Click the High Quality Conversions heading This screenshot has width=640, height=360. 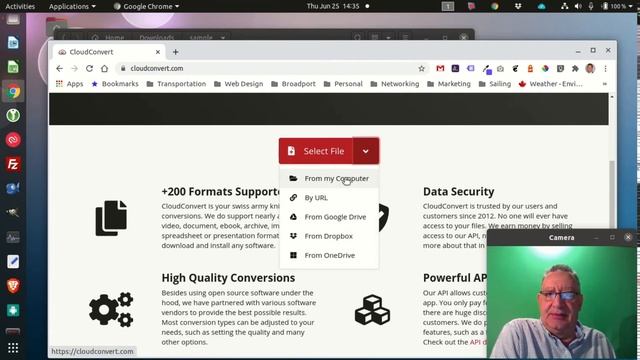pos(228,278)
